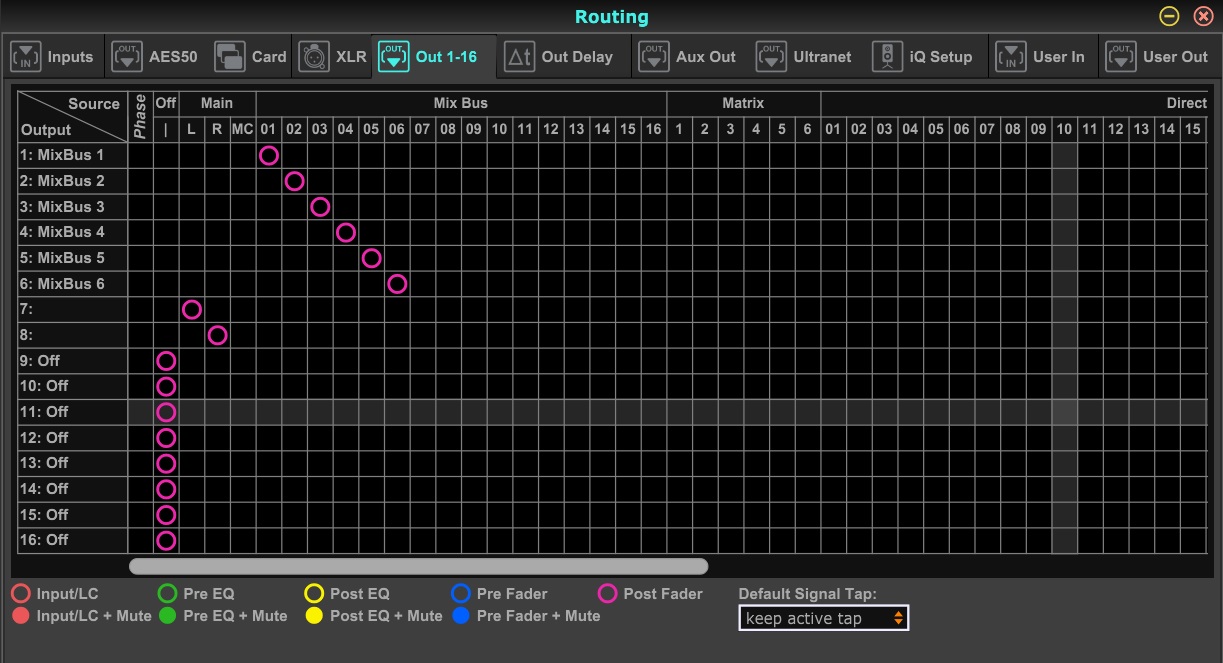Open the Default Signal Tap dropdown
Viewport: 1223px width, 663px height.
(824, 618)
